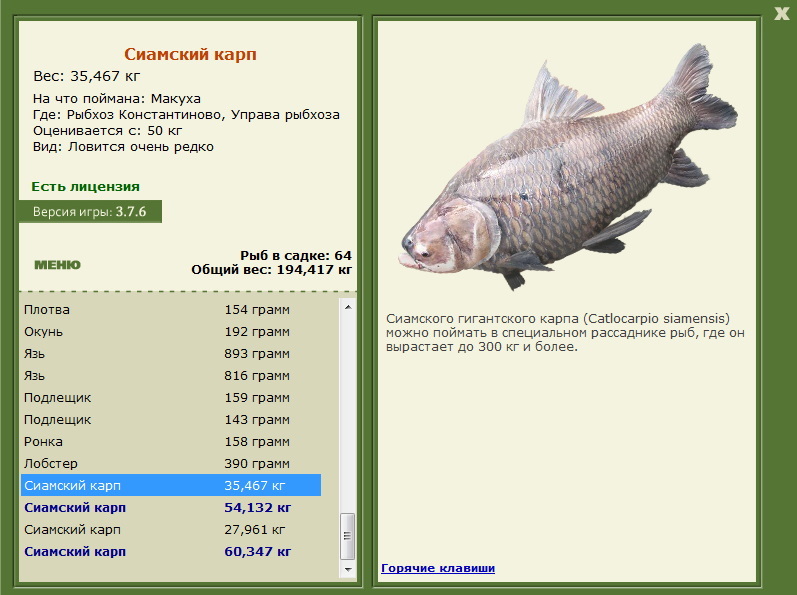Screen dimensions: 797x595
Task: Click the Catlocarpio siamensis description paragraph
Action: coord(565,333)
